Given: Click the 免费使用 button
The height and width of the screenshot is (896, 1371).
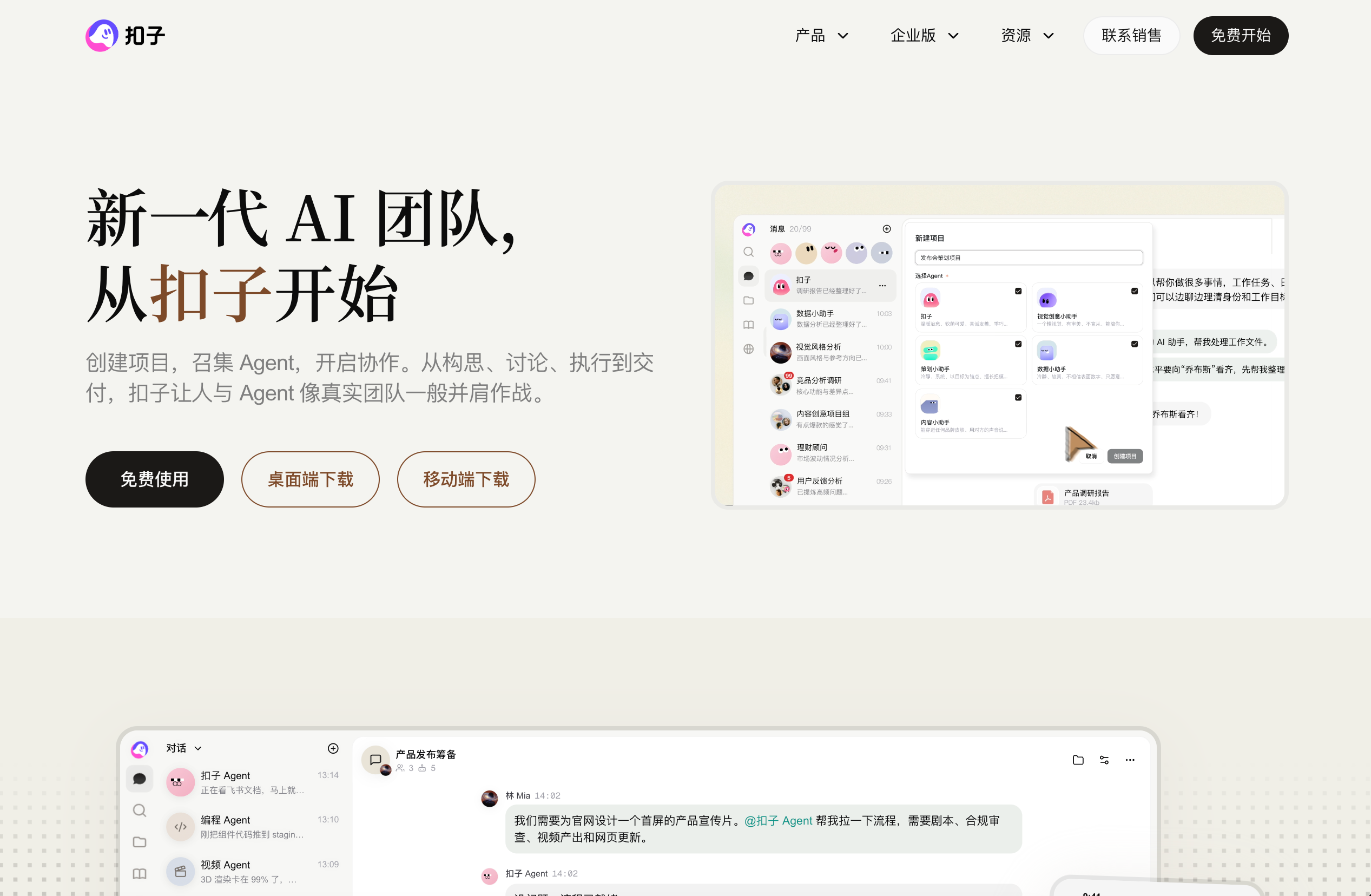Looking at the screenshot, I should click(x=154, y=479).
